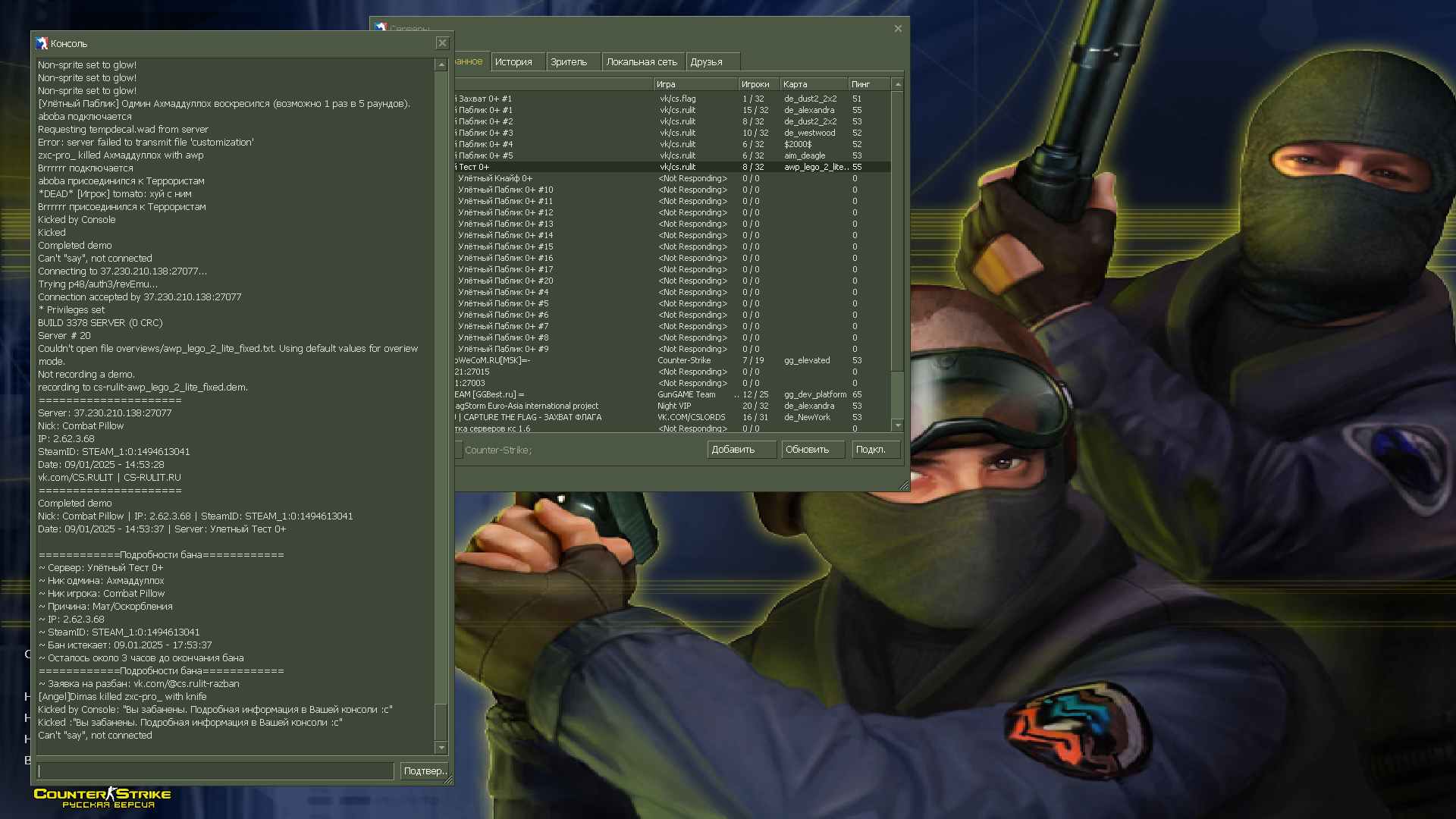Click the Бан истекает console line
The height and width of the screenshot is (819, 1456).
click(x=125, y=645)
